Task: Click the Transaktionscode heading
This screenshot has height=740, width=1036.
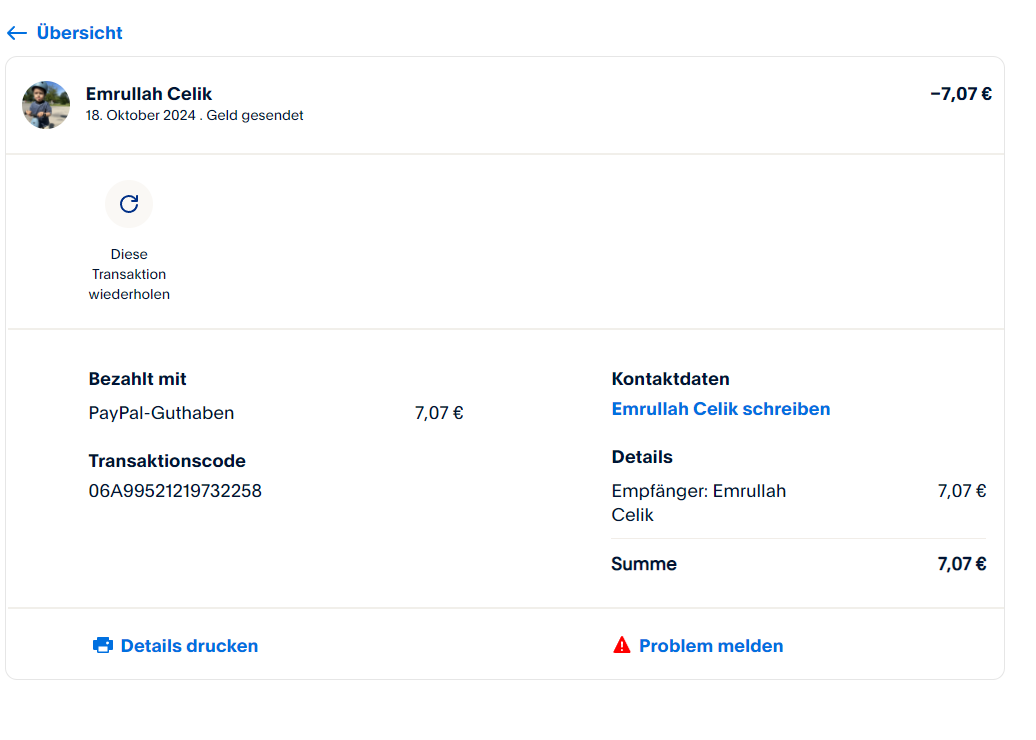Action: (x=167, y=461)
